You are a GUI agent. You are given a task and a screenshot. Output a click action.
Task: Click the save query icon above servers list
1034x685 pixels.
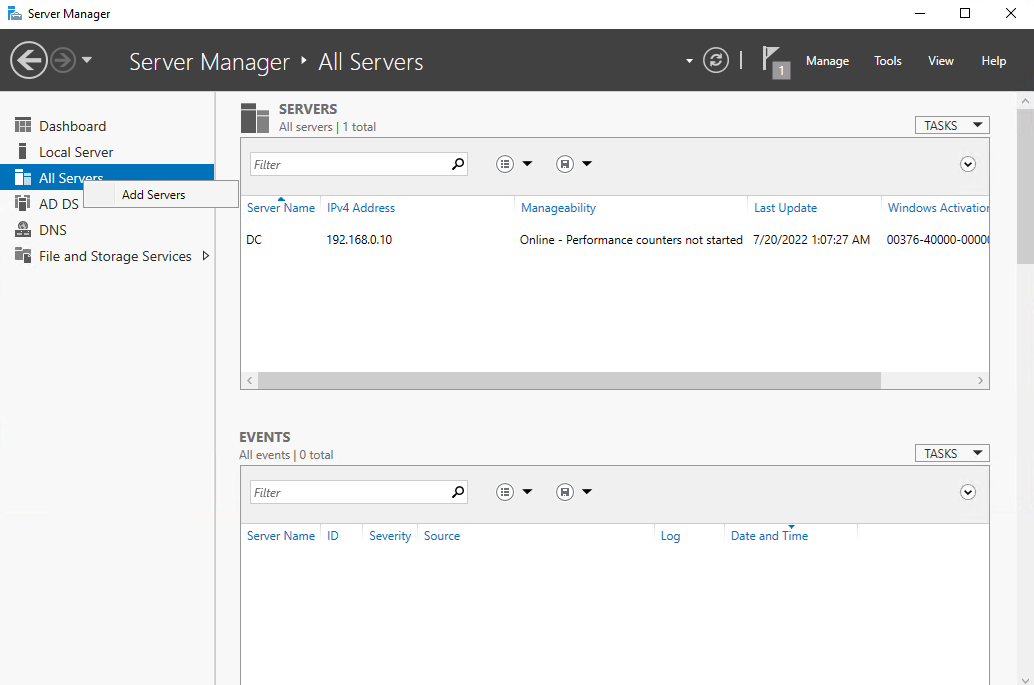tap(564, 163)
